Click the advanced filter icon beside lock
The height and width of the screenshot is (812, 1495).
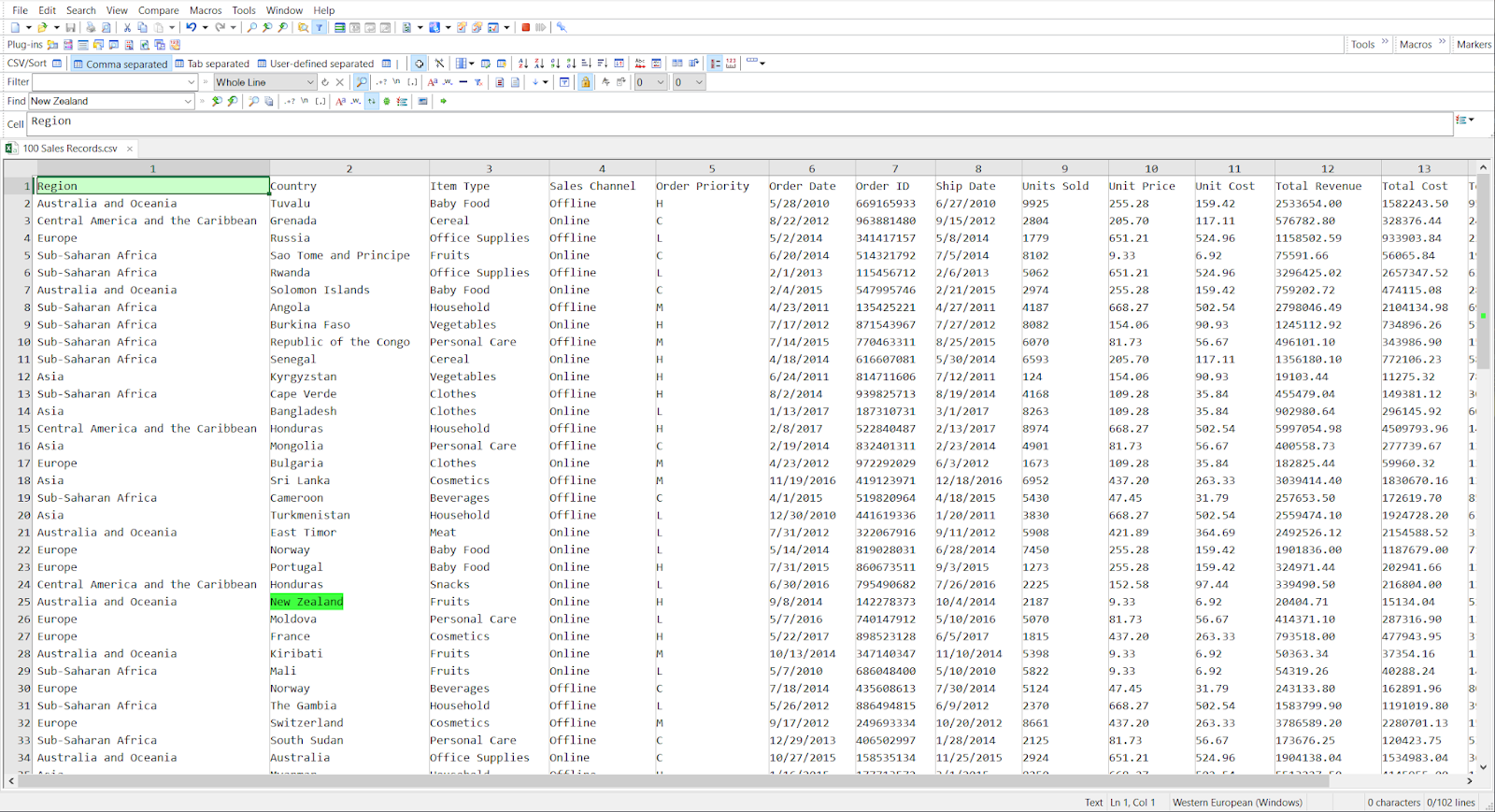(564, 82)
